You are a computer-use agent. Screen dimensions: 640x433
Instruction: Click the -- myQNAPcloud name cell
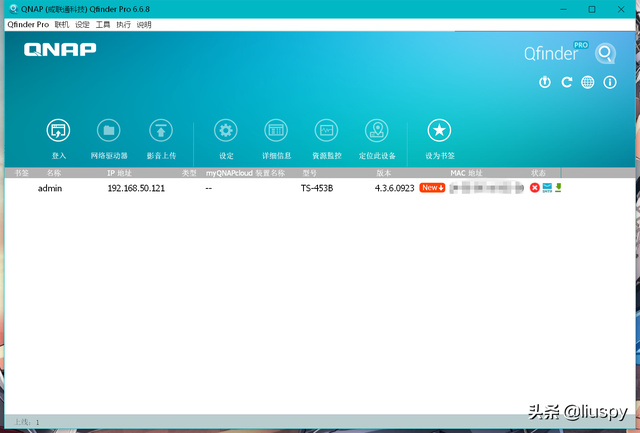click(209, 189)
